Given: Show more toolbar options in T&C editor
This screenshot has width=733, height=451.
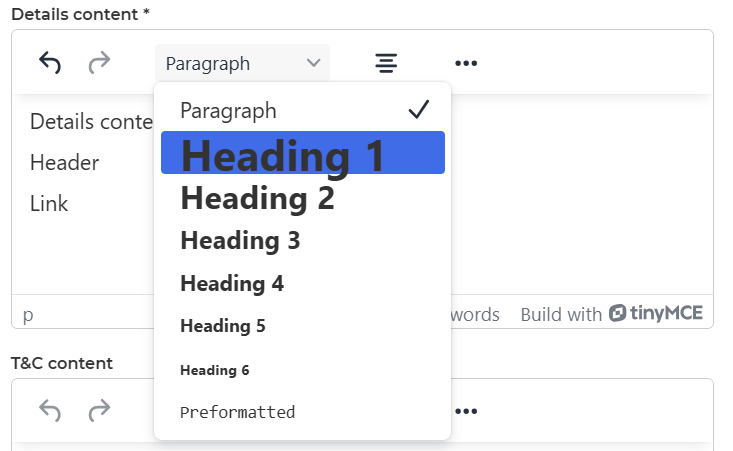Looking at the screenshot, I should pyautogui.click(x=466, y=411).
